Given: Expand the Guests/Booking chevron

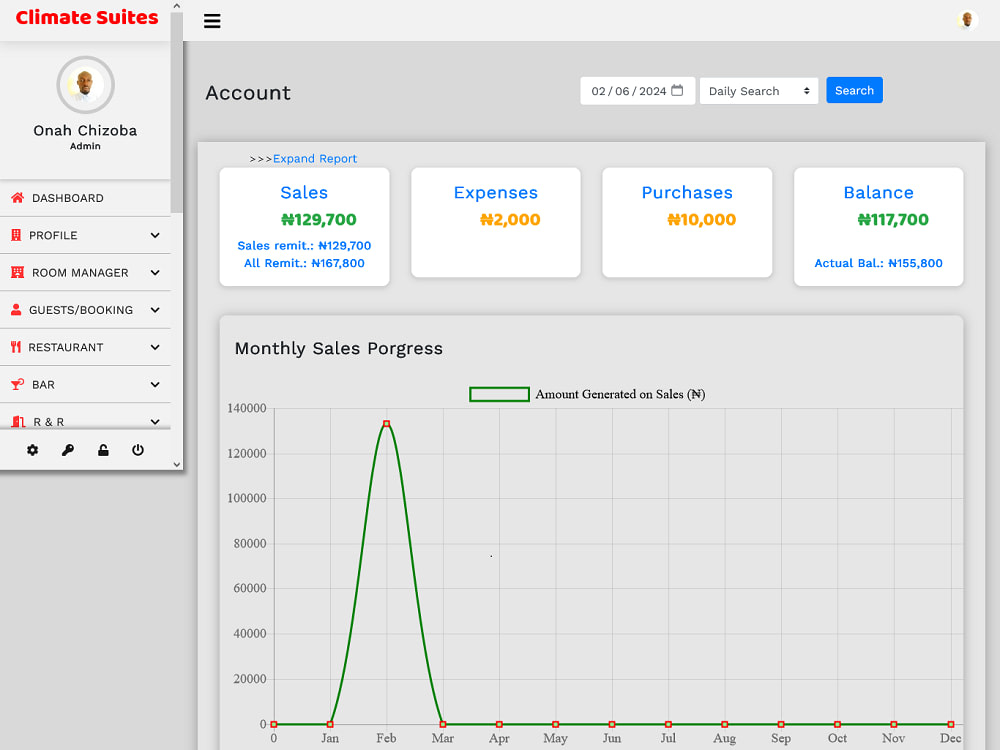Looking at the screenshot, I should point(155,310).
